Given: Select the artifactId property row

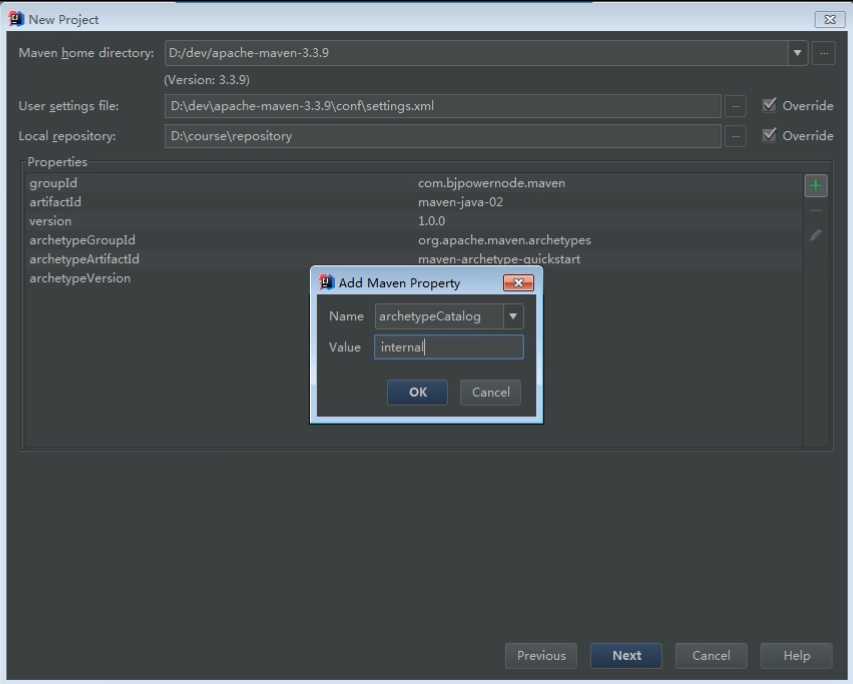Looking at the screenshot, I should click(x=412, y=202).
